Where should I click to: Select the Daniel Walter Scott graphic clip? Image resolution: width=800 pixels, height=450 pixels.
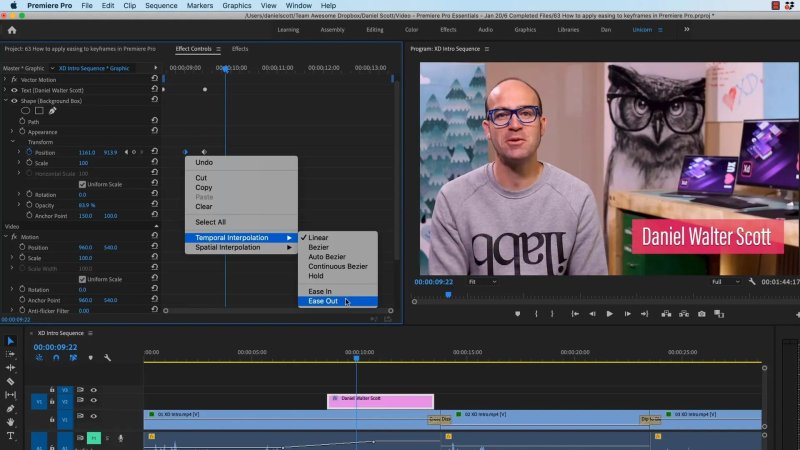(380, 402)
